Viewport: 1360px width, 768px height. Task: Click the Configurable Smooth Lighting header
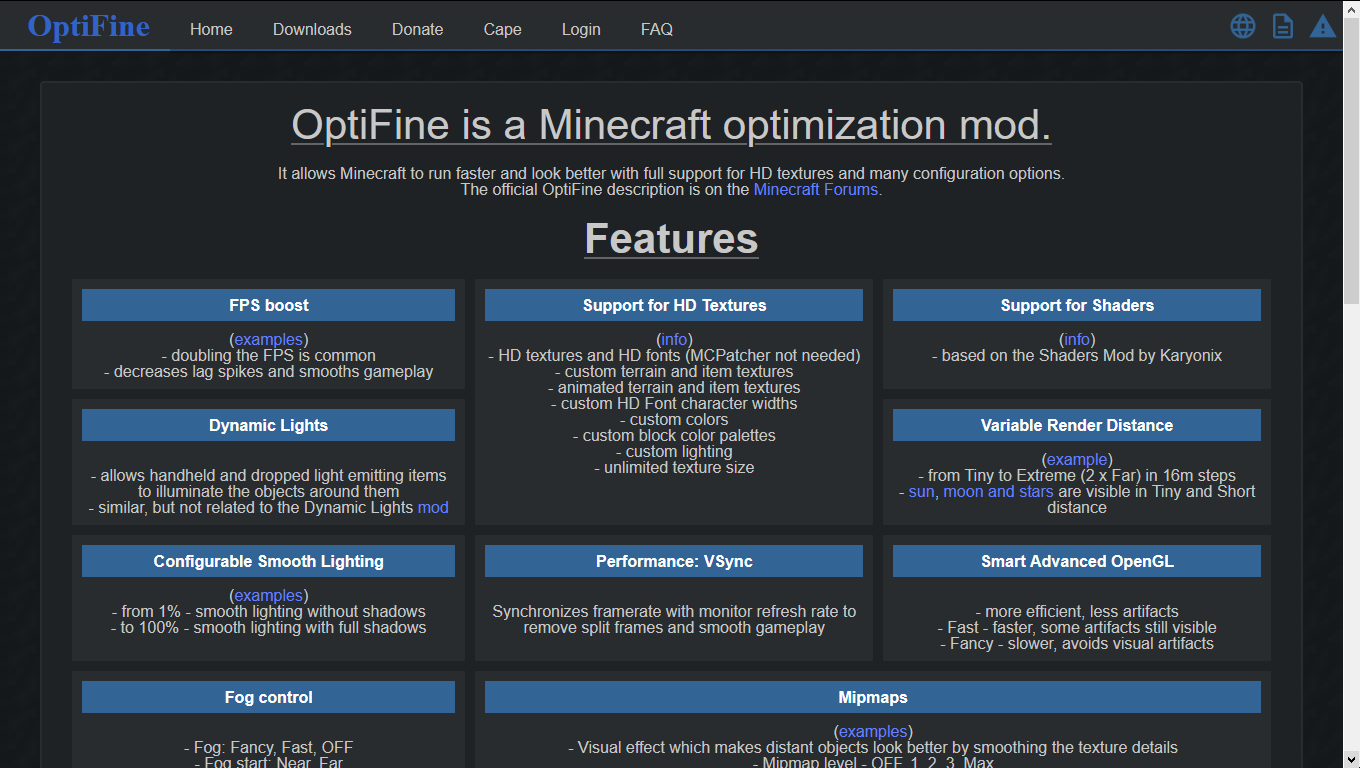tap(268, 561)
